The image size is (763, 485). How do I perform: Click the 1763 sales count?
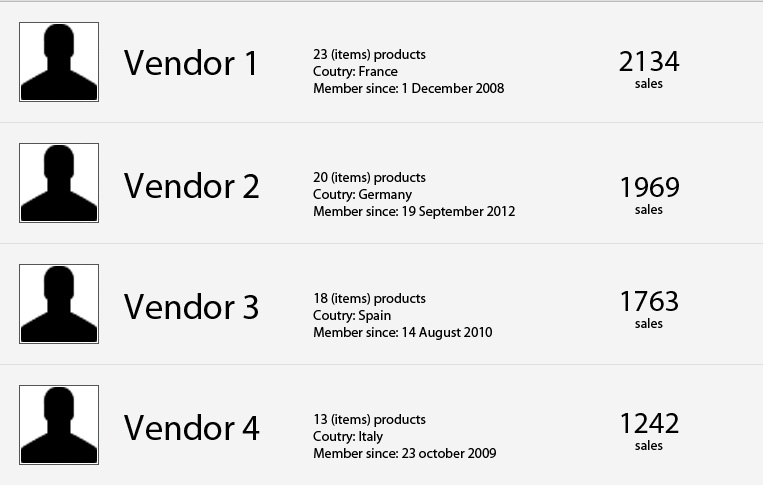[649, 301]
